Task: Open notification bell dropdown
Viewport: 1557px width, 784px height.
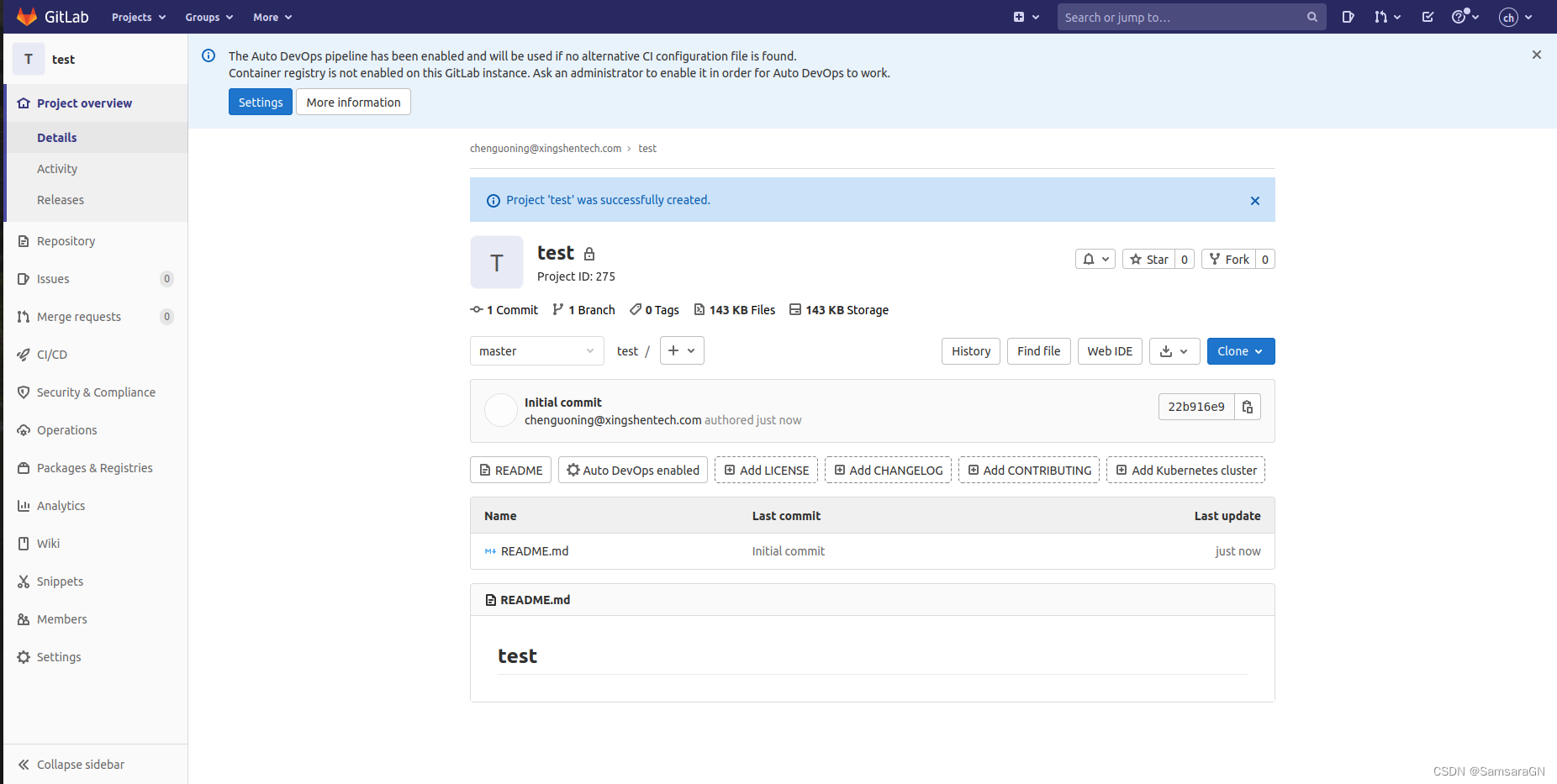Action: (x=1095, y=259)
